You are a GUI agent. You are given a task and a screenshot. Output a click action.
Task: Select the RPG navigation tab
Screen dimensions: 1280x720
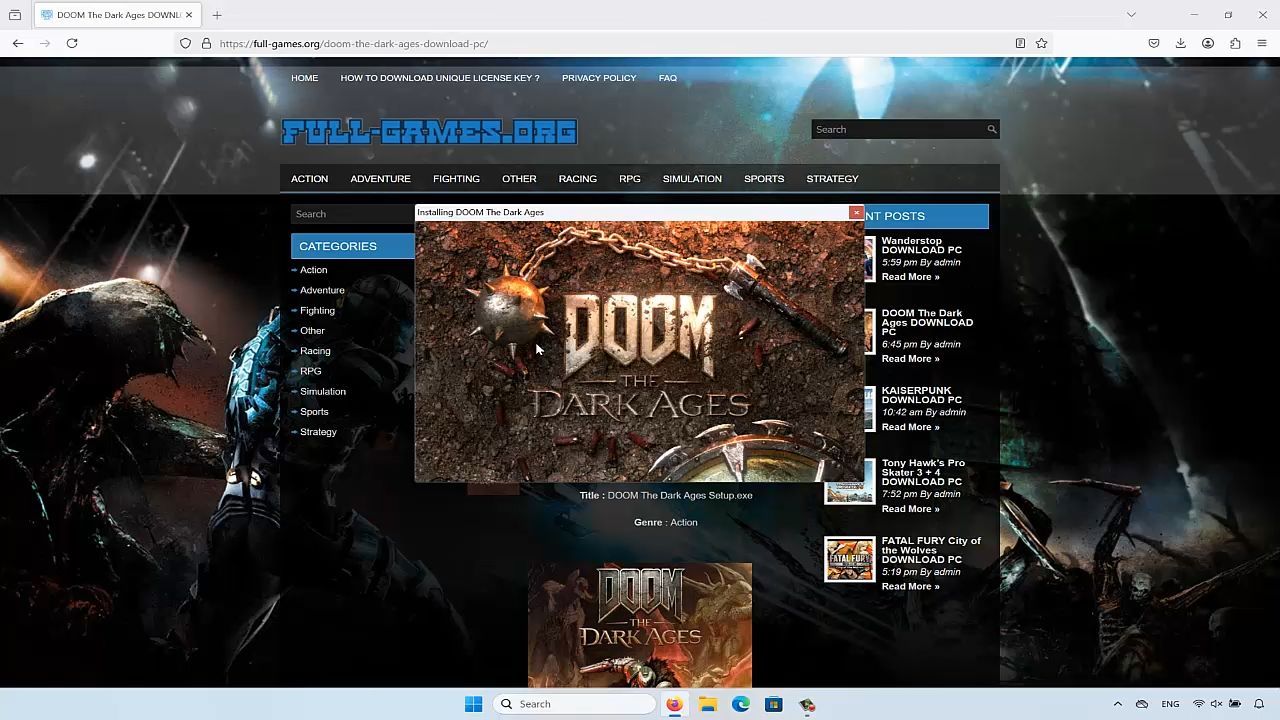pos(629,179)
